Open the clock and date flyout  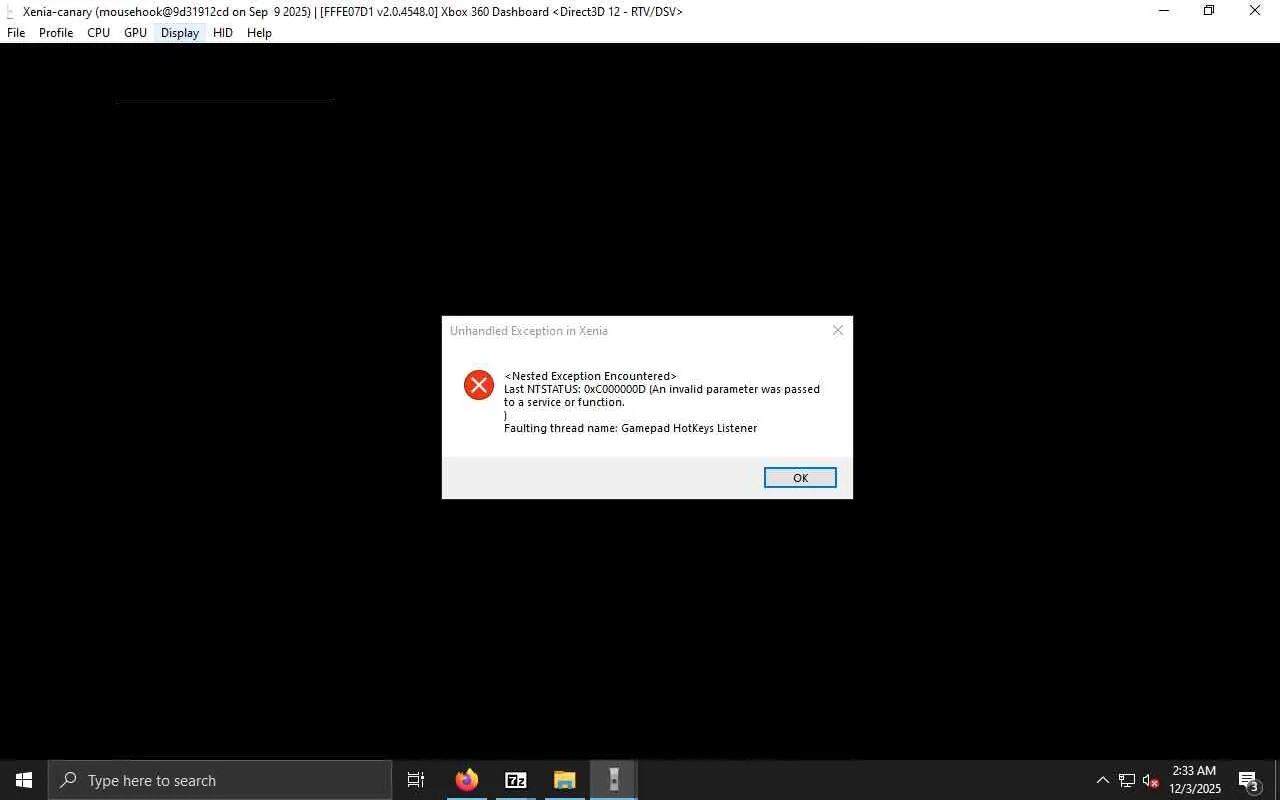1195,780
